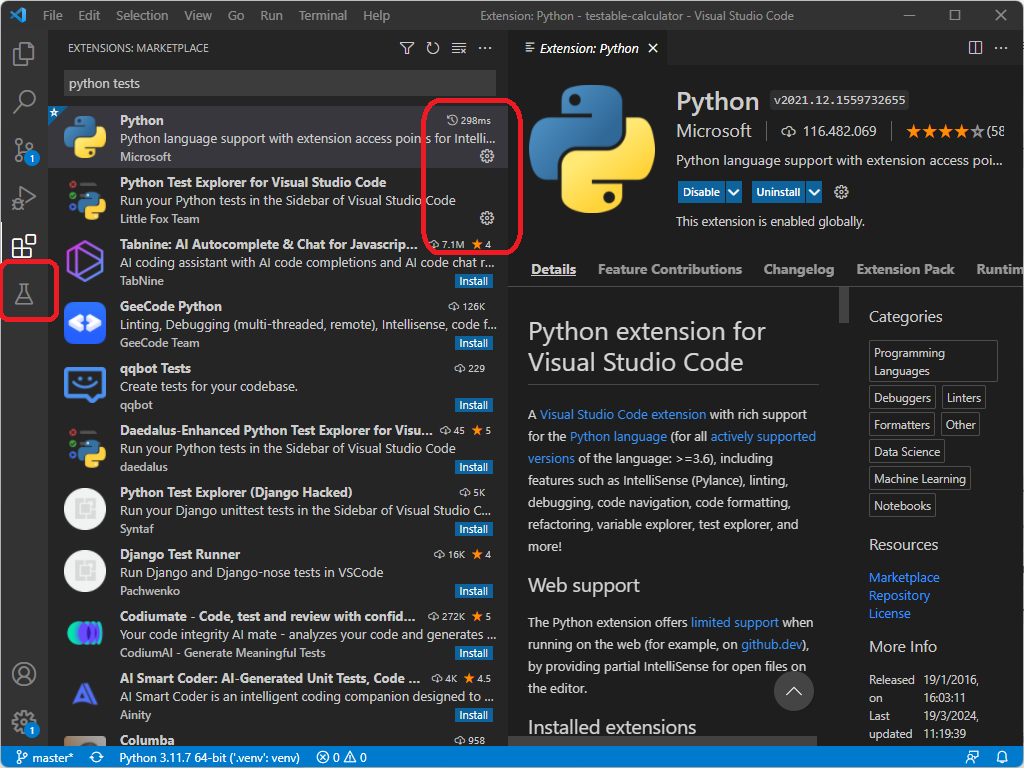
Task: Open the Search view in activity bar
Action: (24, 101)
